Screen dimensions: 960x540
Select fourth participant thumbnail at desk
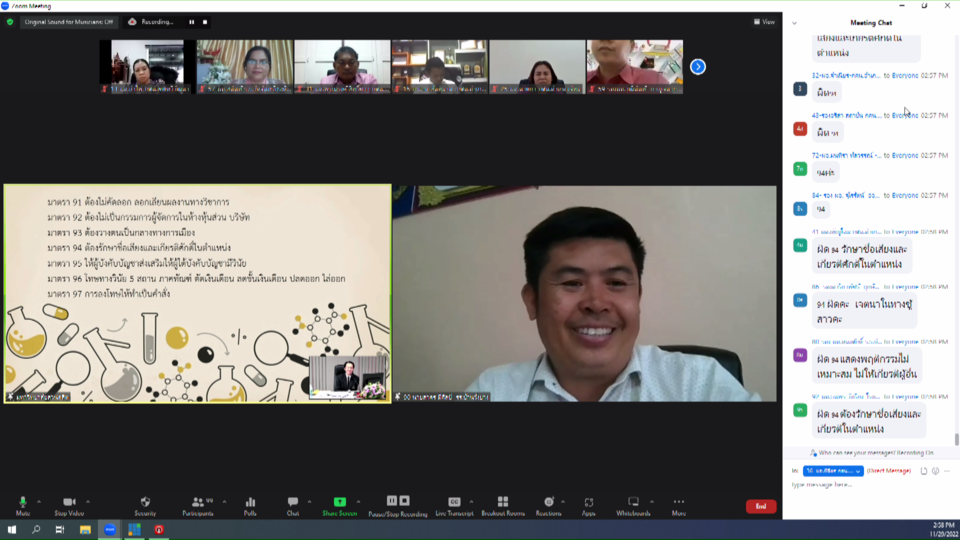(x=440, y=67)
